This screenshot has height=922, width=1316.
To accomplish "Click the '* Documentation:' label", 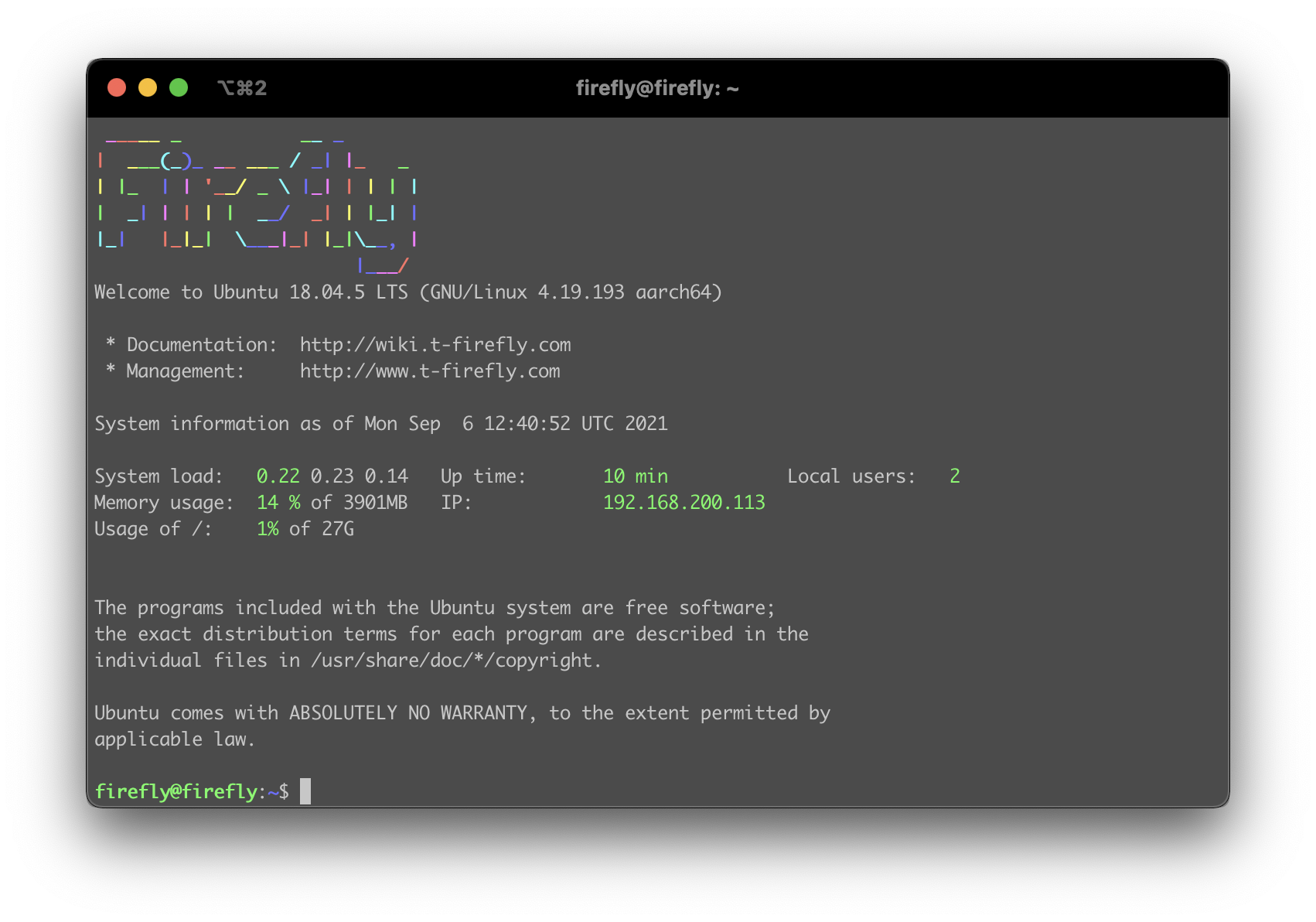I will pos(192,344).
